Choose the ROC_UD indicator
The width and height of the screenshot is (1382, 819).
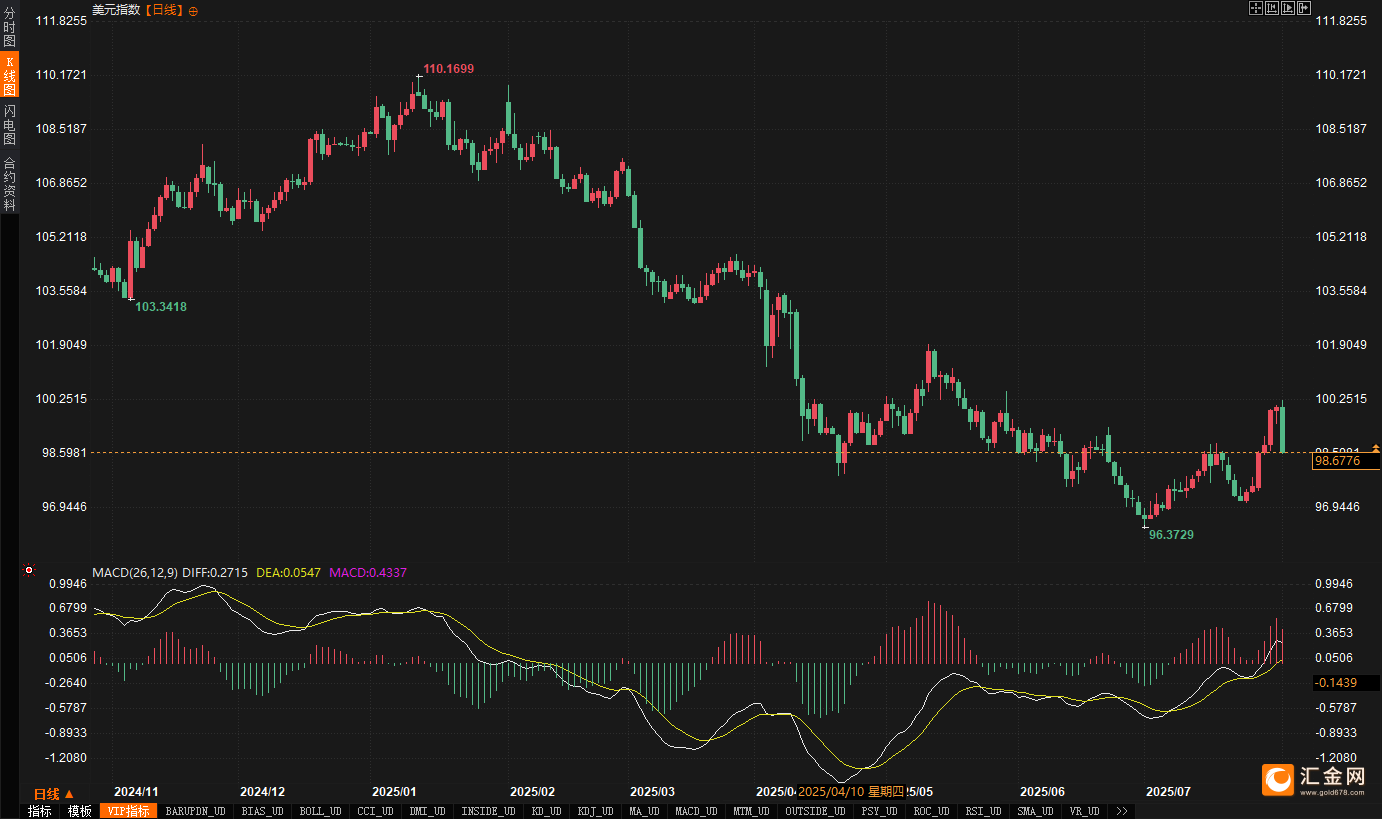pyautogui.click(x=931, y=811)
